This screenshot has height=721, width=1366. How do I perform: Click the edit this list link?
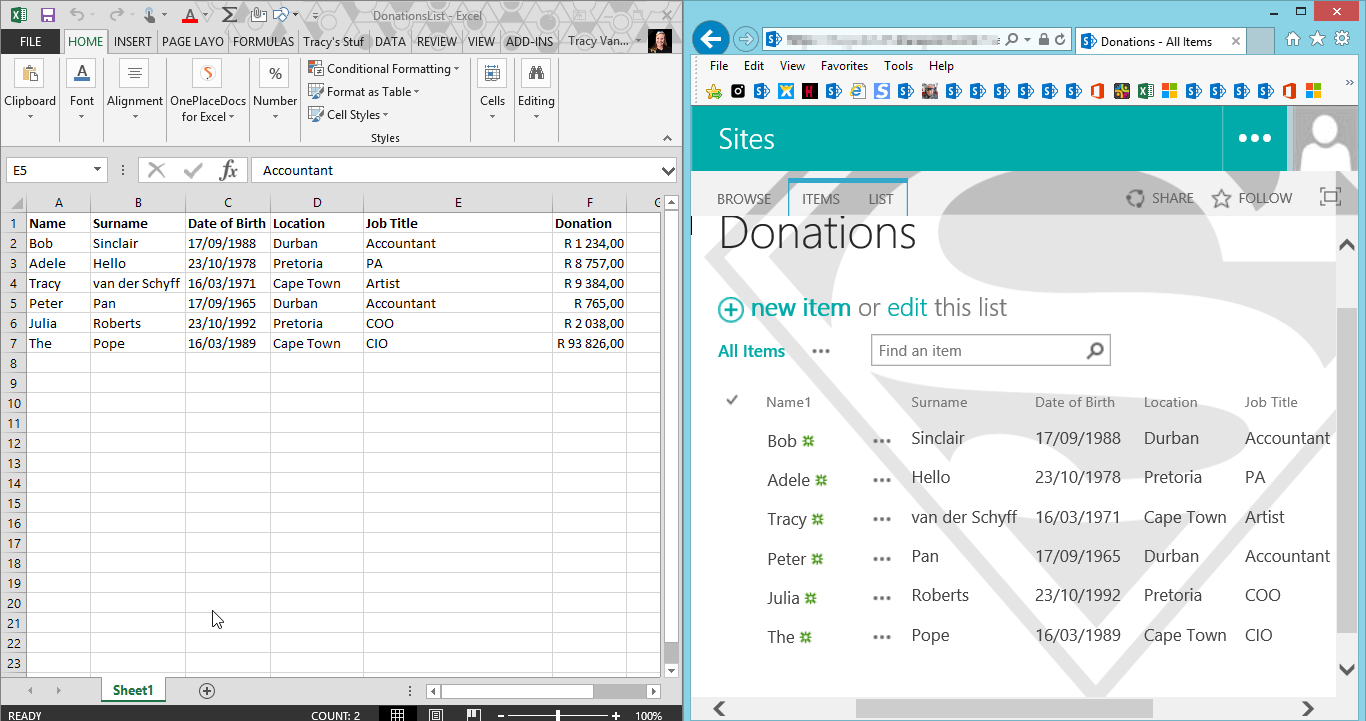(x=908, y=308)
